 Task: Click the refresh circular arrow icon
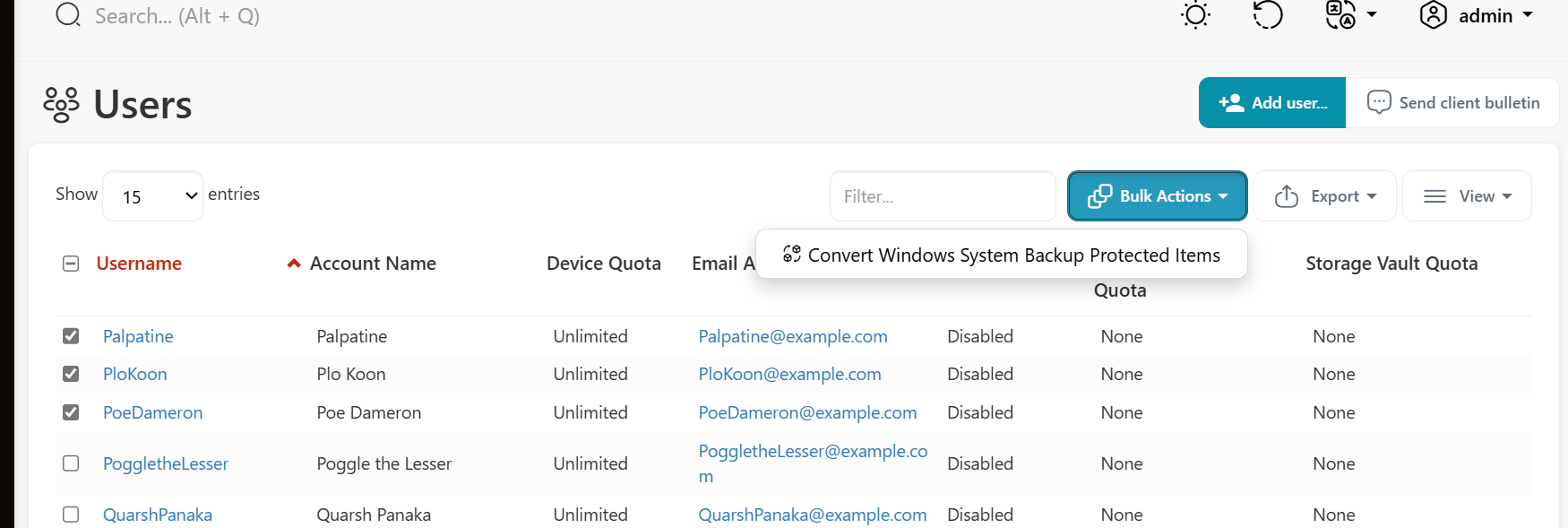1267,15
